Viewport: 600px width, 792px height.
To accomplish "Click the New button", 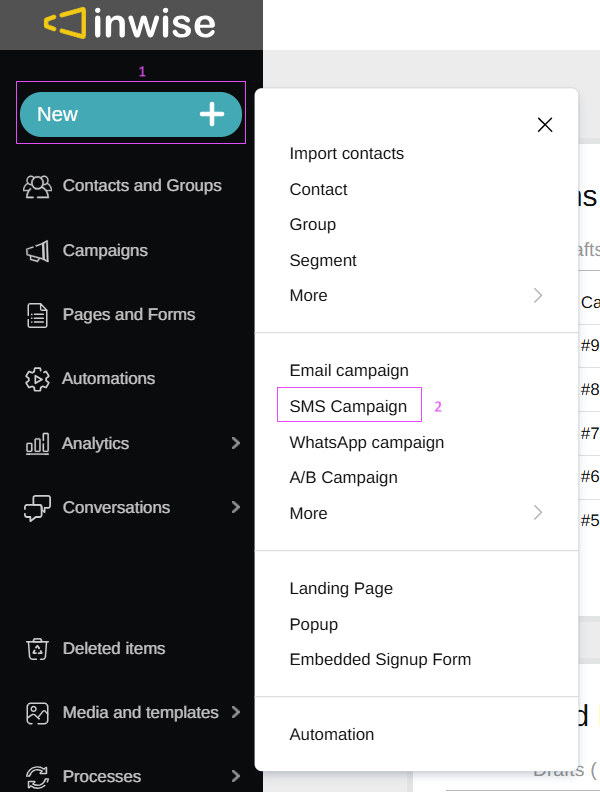I will [131, 114].
